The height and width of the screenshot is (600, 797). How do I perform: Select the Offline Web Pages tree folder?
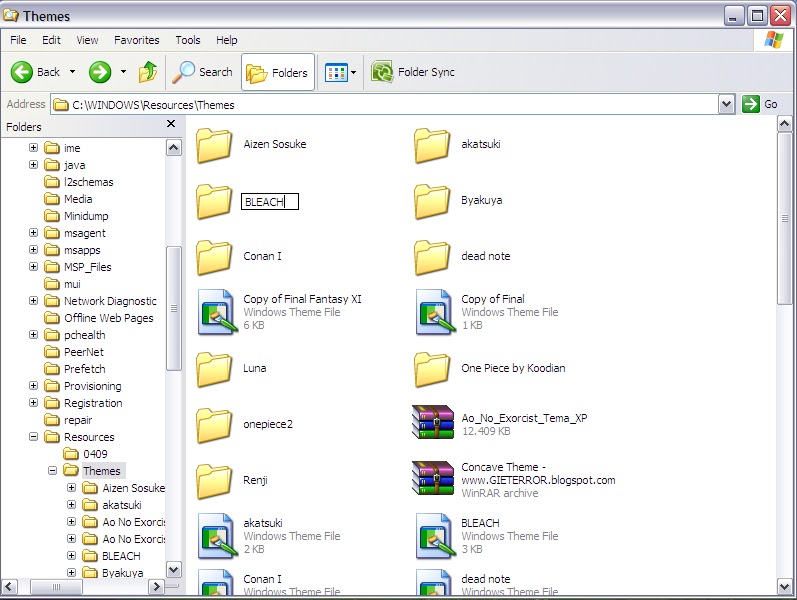[99, 318]
